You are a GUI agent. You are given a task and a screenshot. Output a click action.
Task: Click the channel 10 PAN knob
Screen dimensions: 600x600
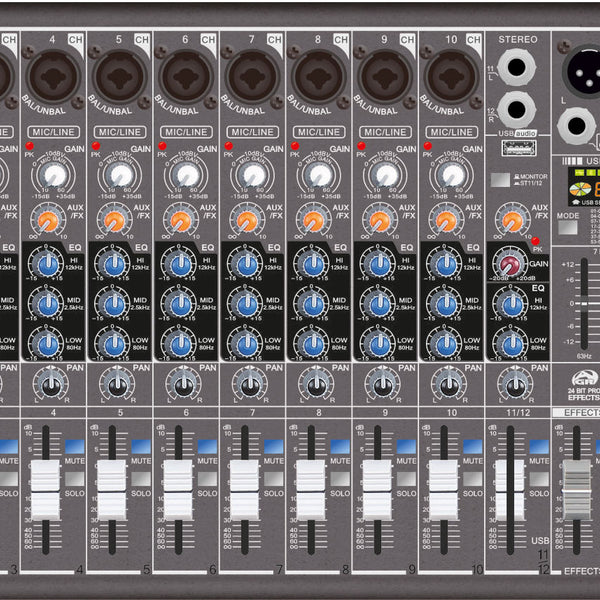[x=449, y=385]
